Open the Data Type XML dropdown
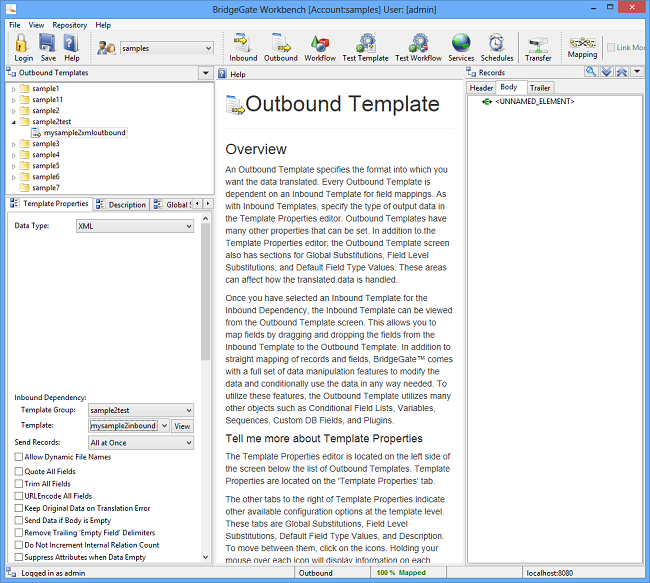Screen dimensions: 650x583 click(135, 226)
